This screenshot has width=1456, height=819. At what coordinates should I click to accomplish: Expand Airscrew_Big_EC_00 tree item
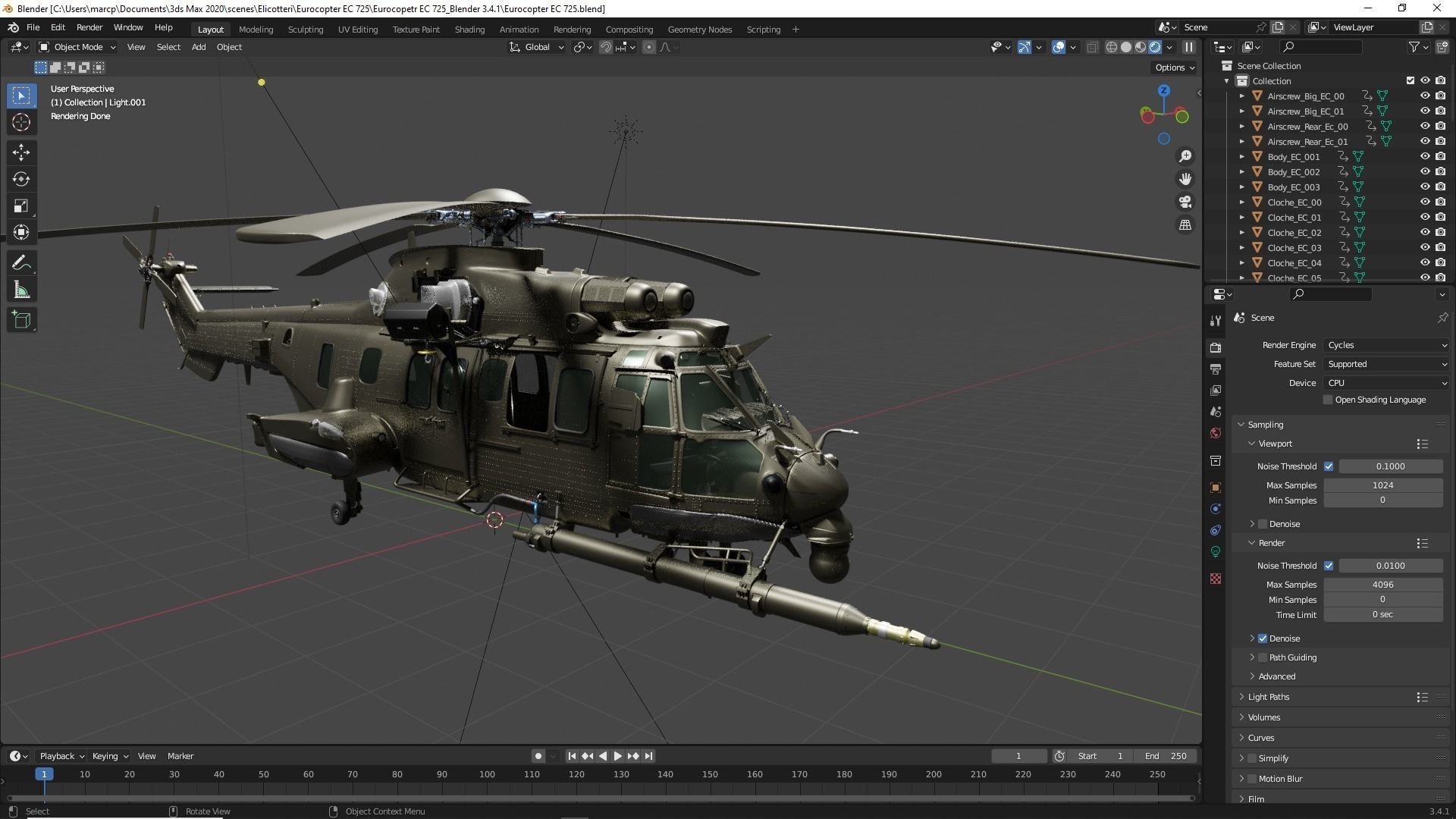coord(1242,96)
